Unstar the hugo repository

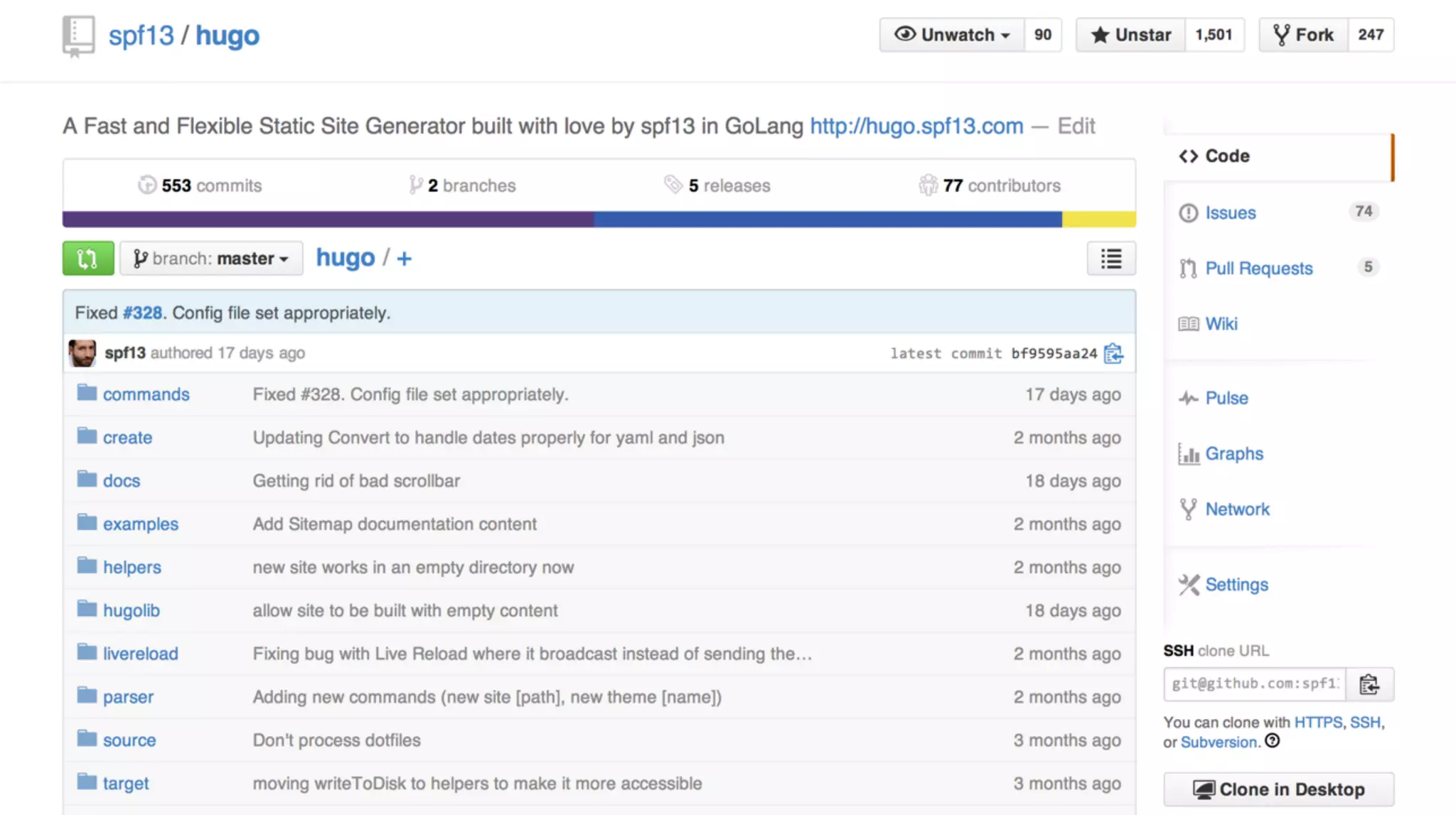[x=1130, y=35]
